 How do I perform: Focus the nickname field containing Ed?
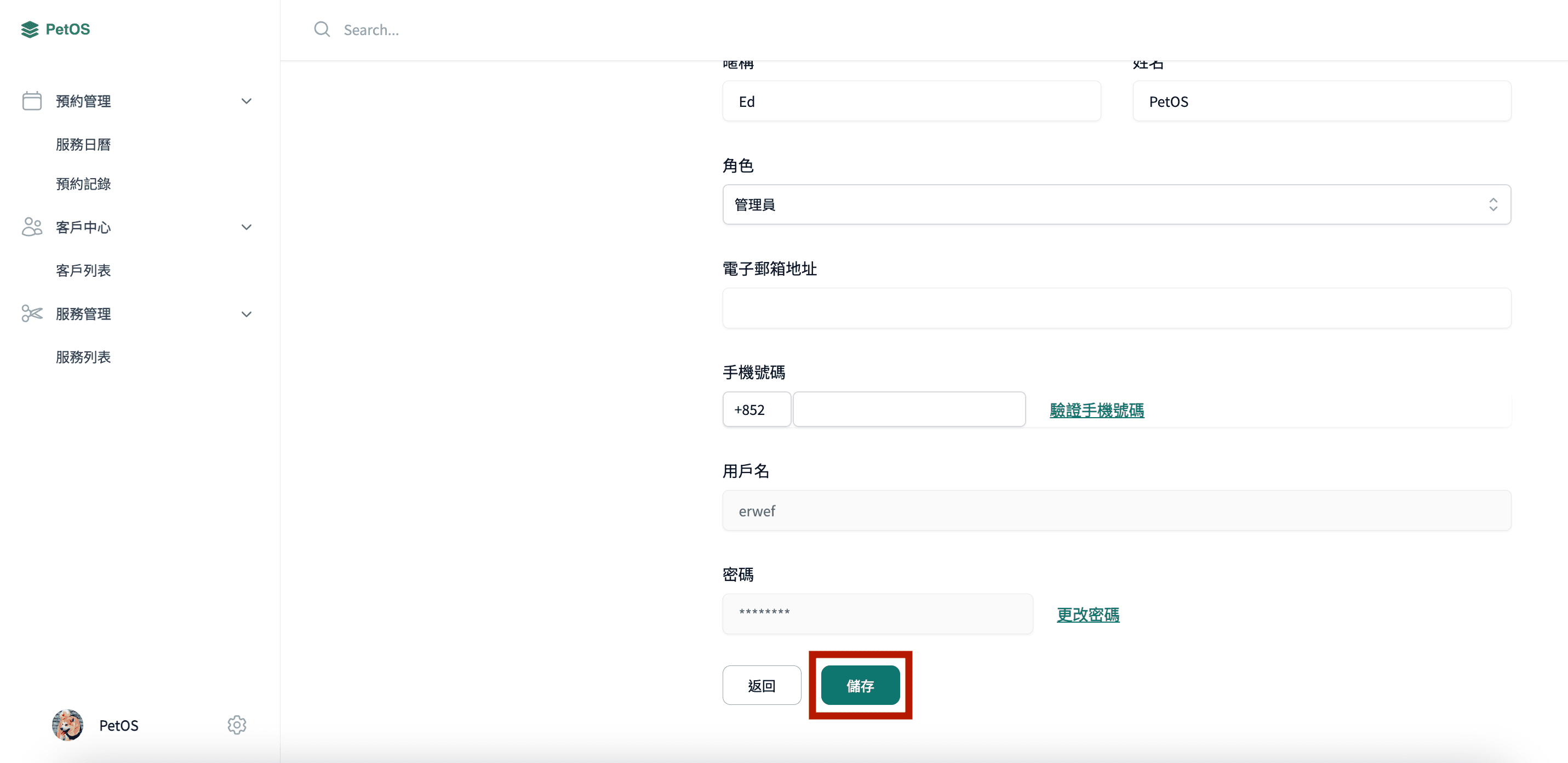[911, 101]
